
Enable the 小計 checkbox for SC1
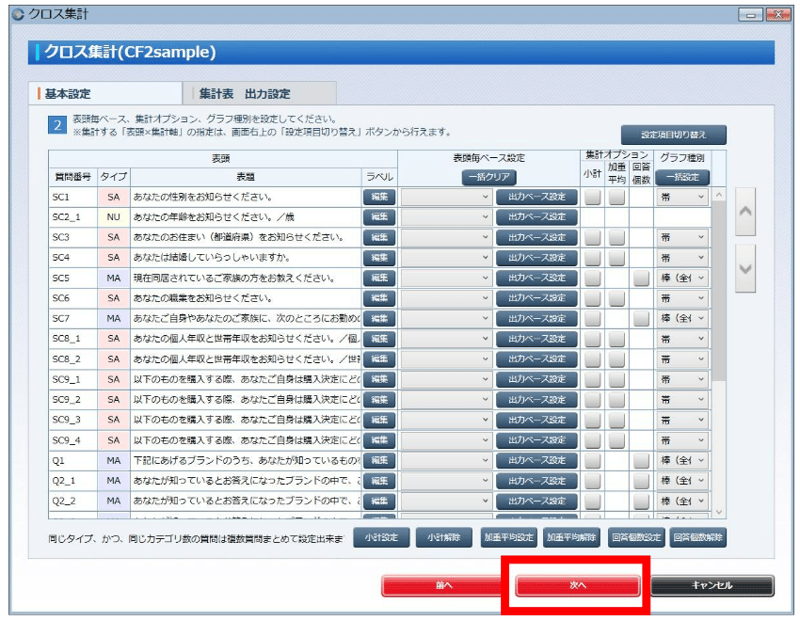pos(592,198)
